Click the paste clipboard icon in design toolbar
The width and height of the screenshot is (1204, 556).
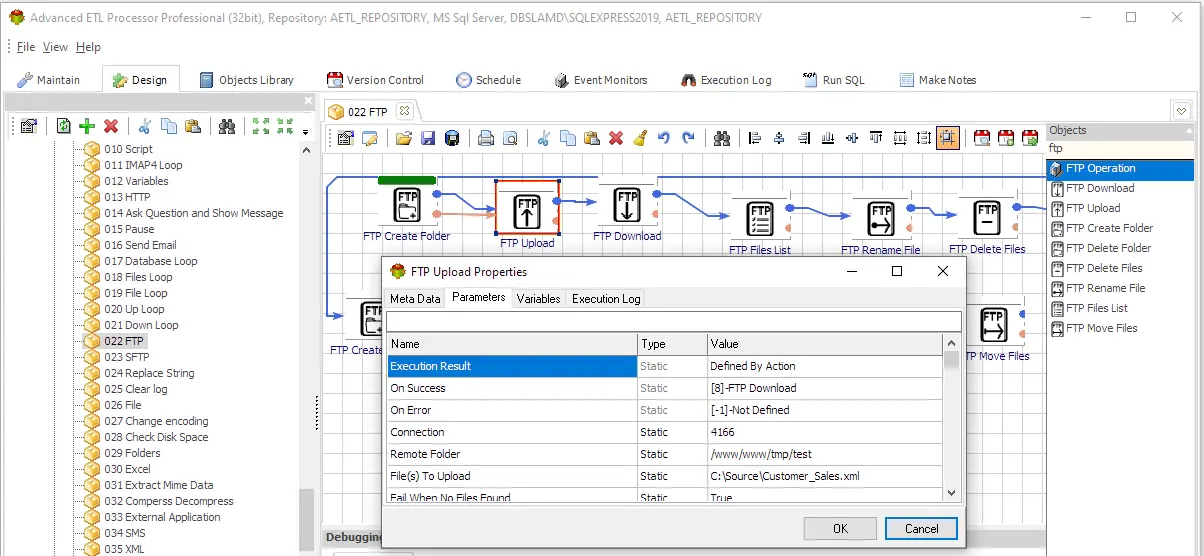592,138
